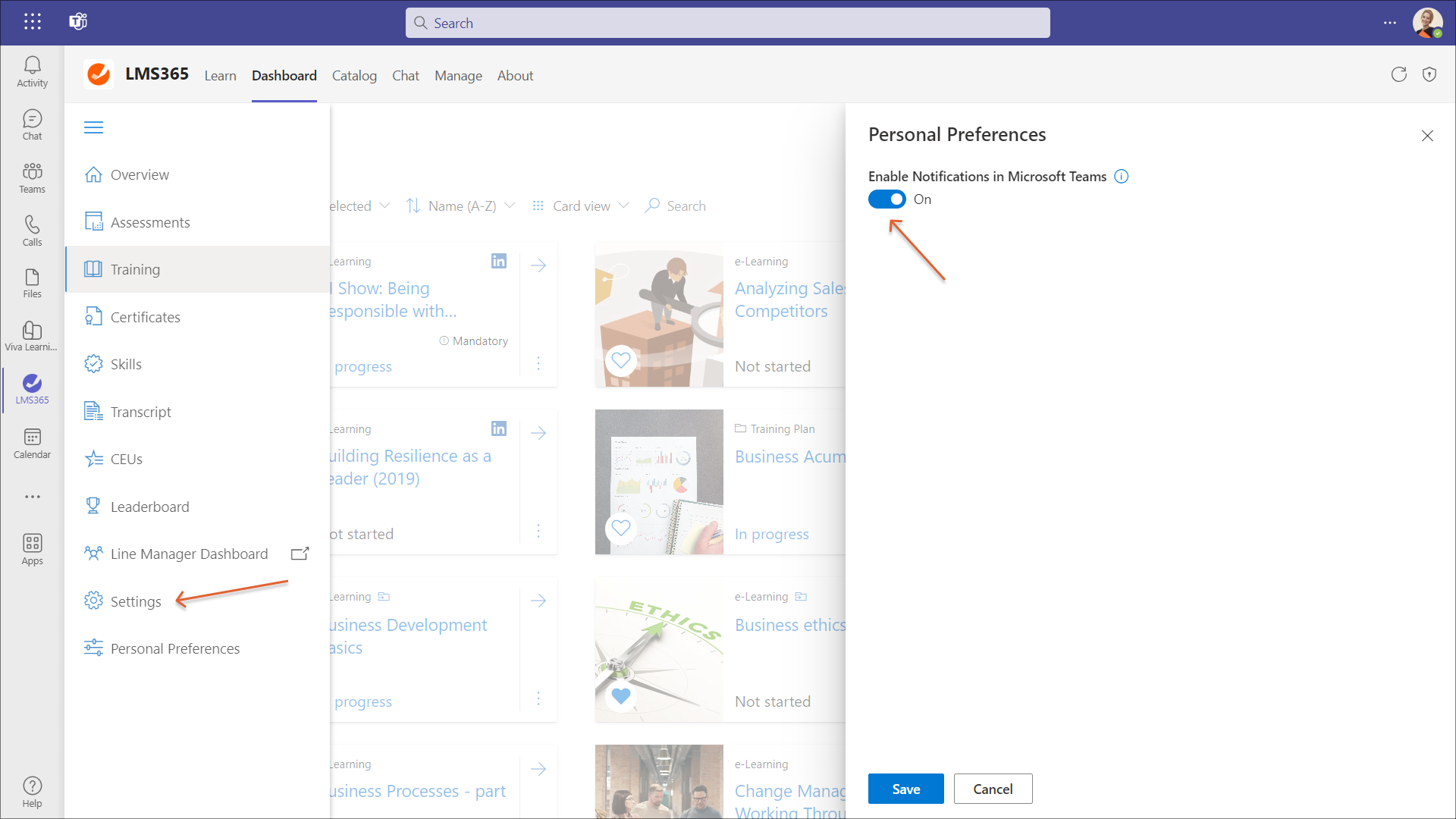
Task: Open the Teams Calendar from the left rail
Action: [32, 443]
